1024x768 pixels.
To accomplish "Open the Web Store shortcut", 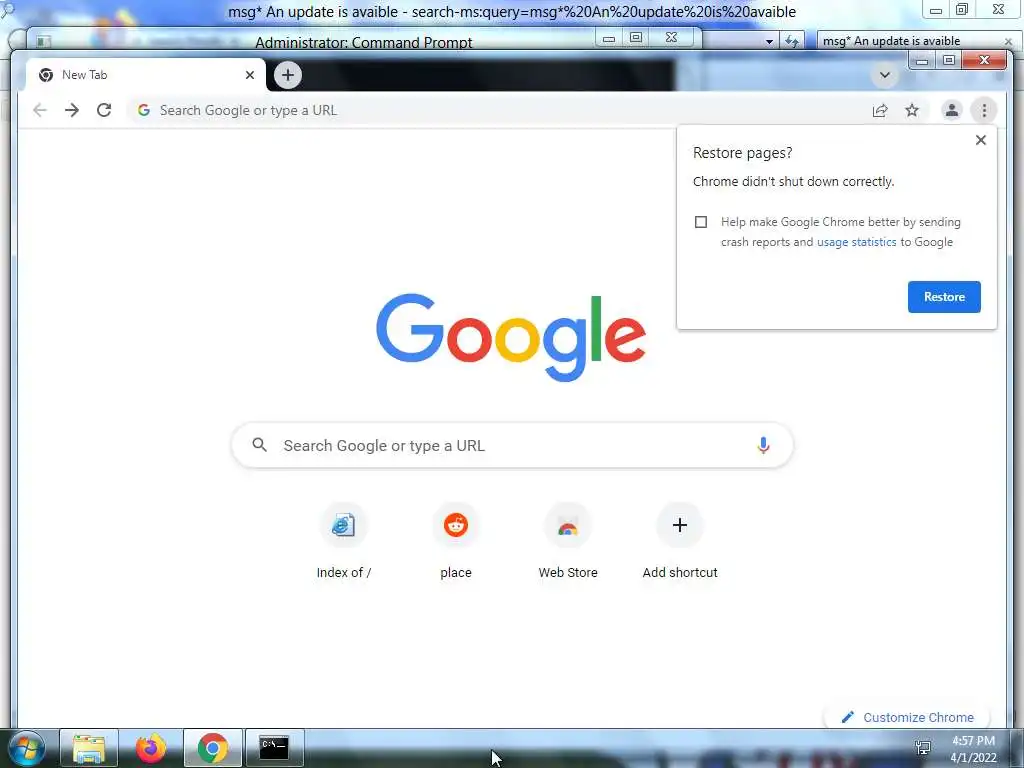I will 568,542.
